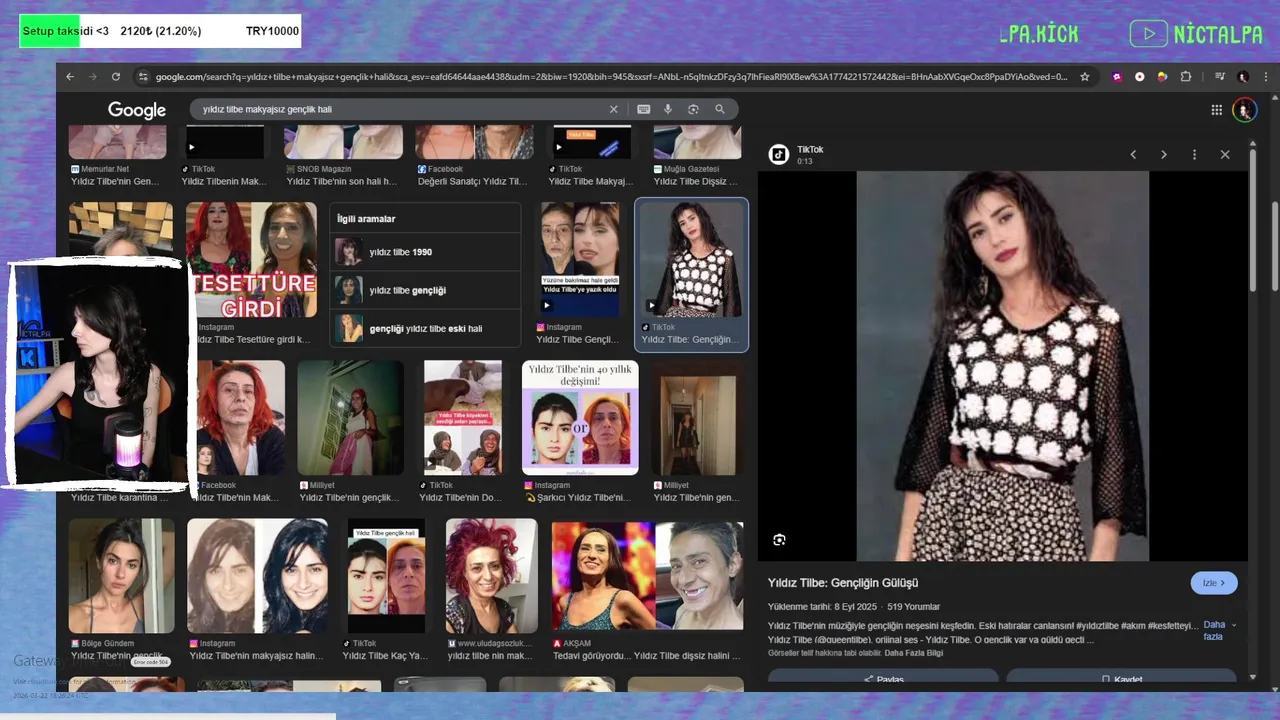This screenshot has width=1280, height=720.
Task: Submit search with magnifier icon
Action: [719, 109]
